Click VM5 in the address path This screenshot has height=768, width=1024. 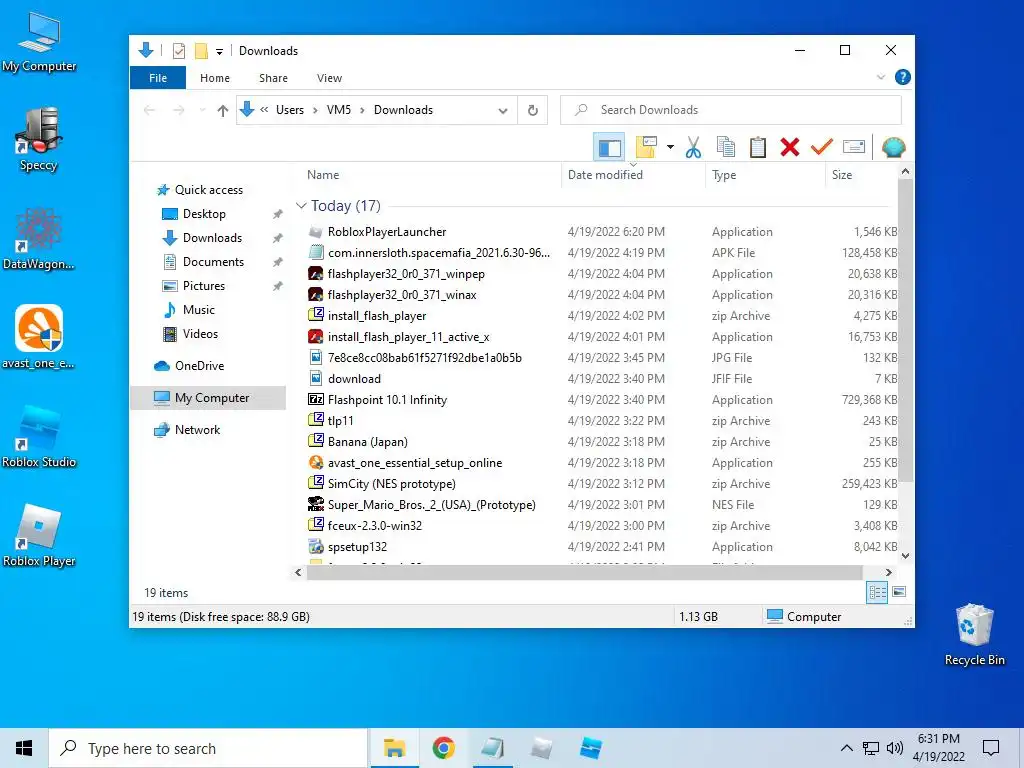tap(338, 110)
